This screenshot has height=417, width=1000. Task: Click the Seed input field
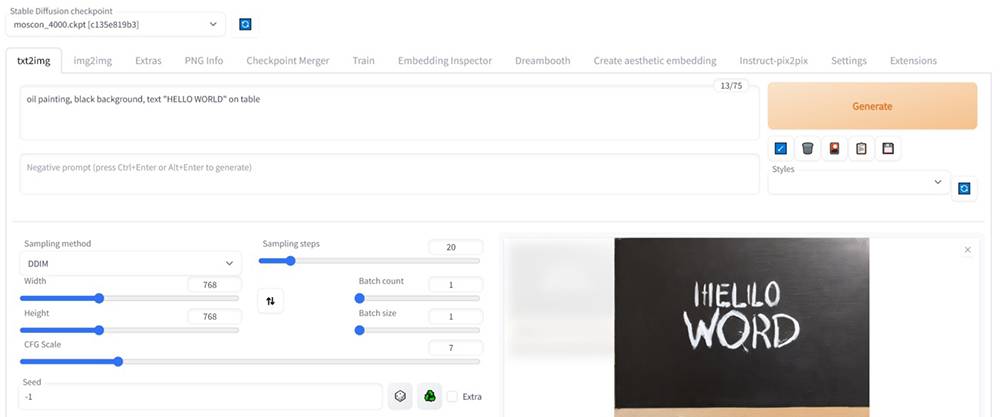click(201, 397)
